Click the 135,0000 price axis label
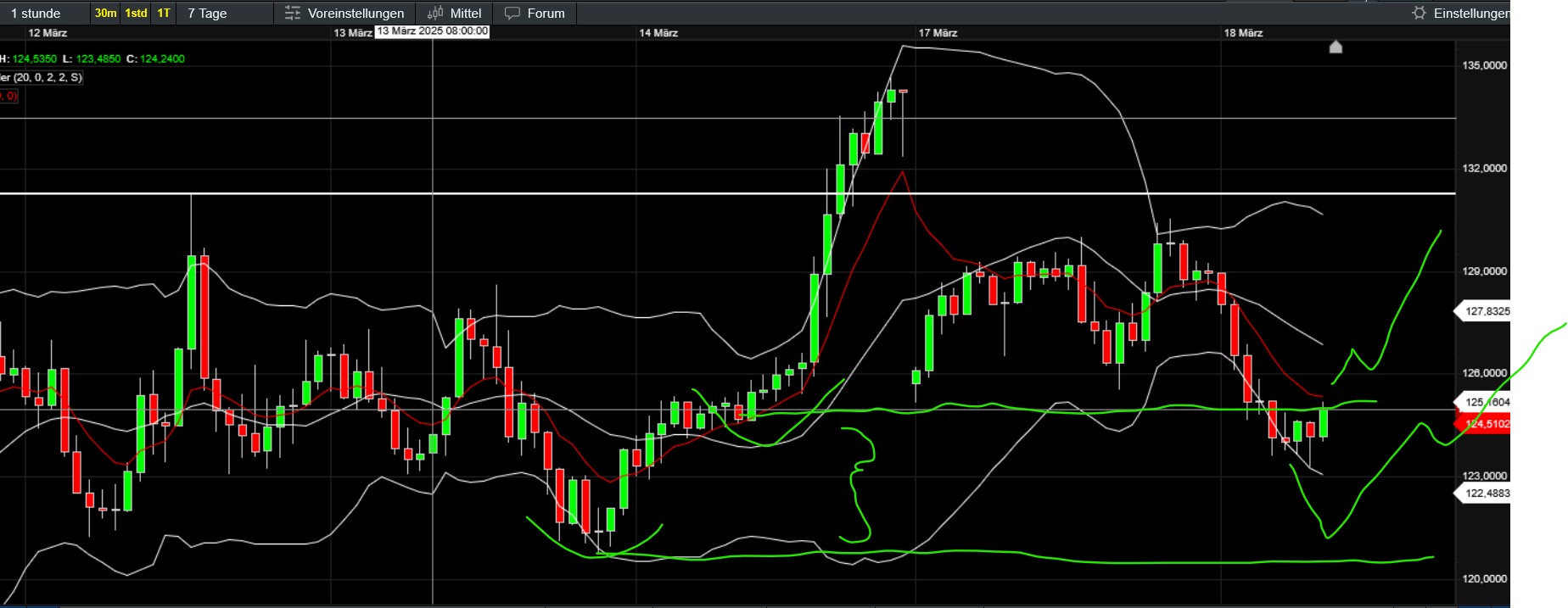Image resolution: width=1568 pixels, height=608 pixels. click(1485, 65)
